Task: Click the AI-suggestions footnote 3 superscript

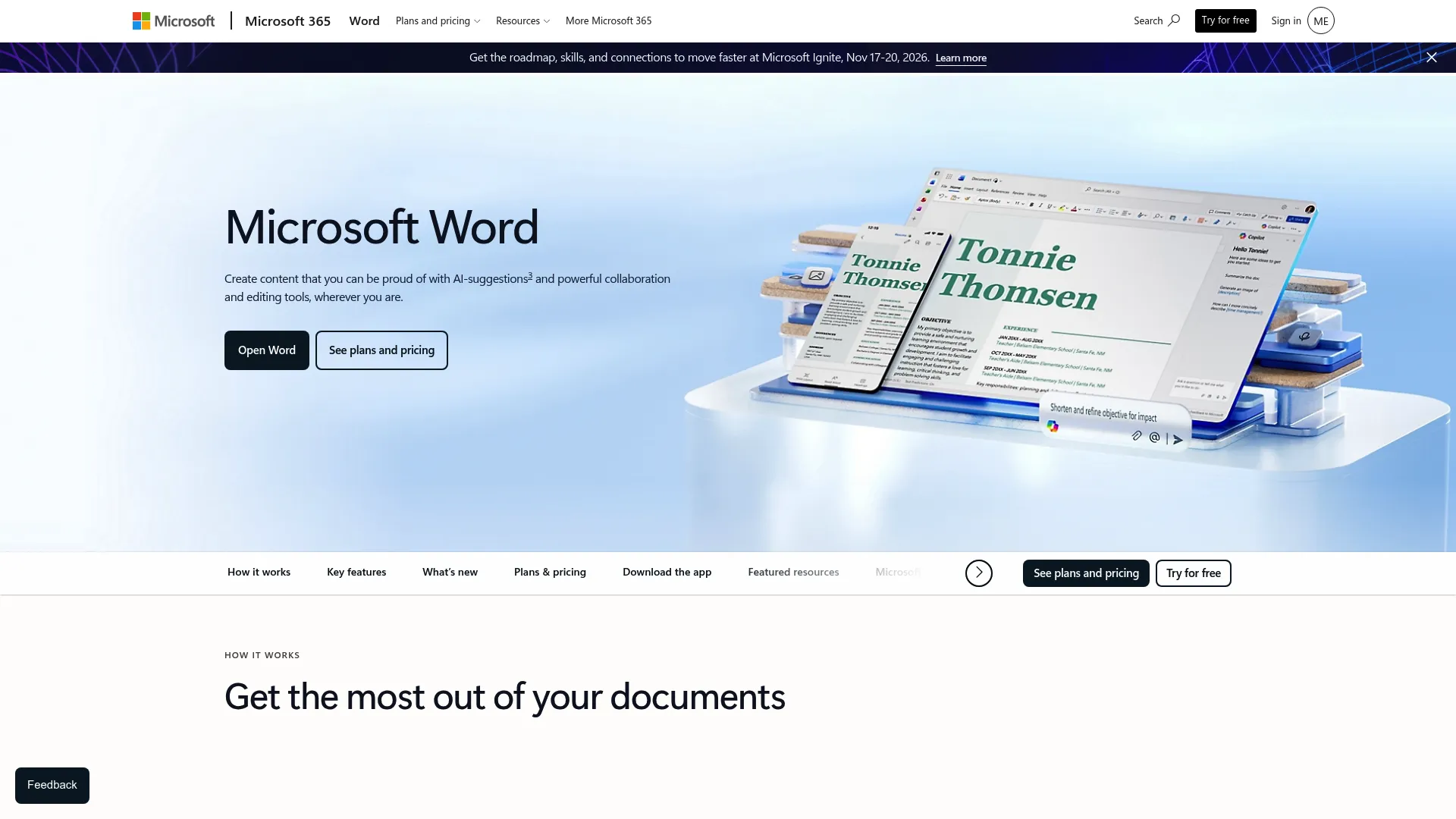Action: point(530,275)
